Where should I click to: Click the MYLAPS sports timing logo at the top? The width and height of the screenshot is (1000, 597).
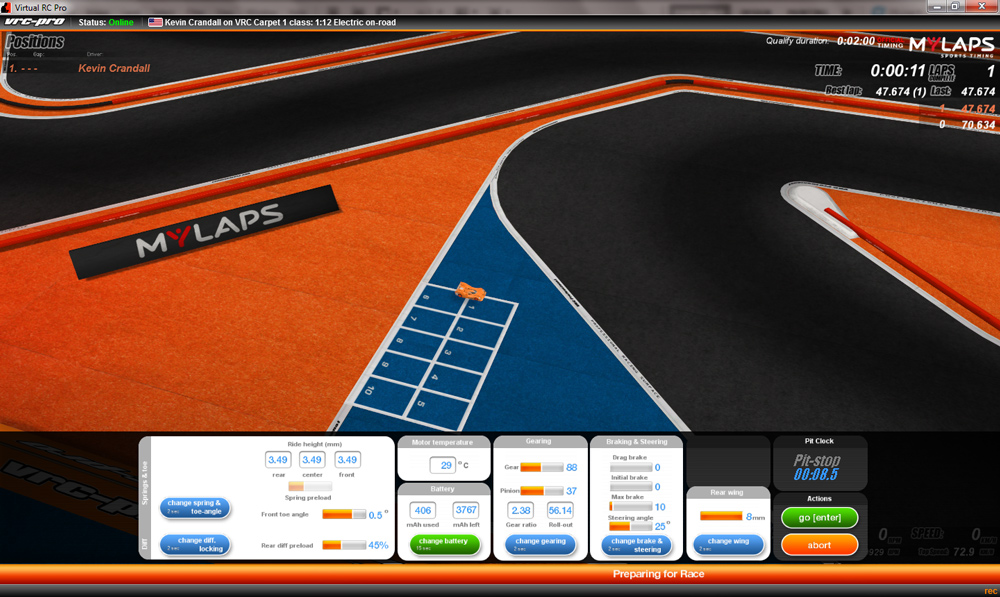[x=951, y=45]
